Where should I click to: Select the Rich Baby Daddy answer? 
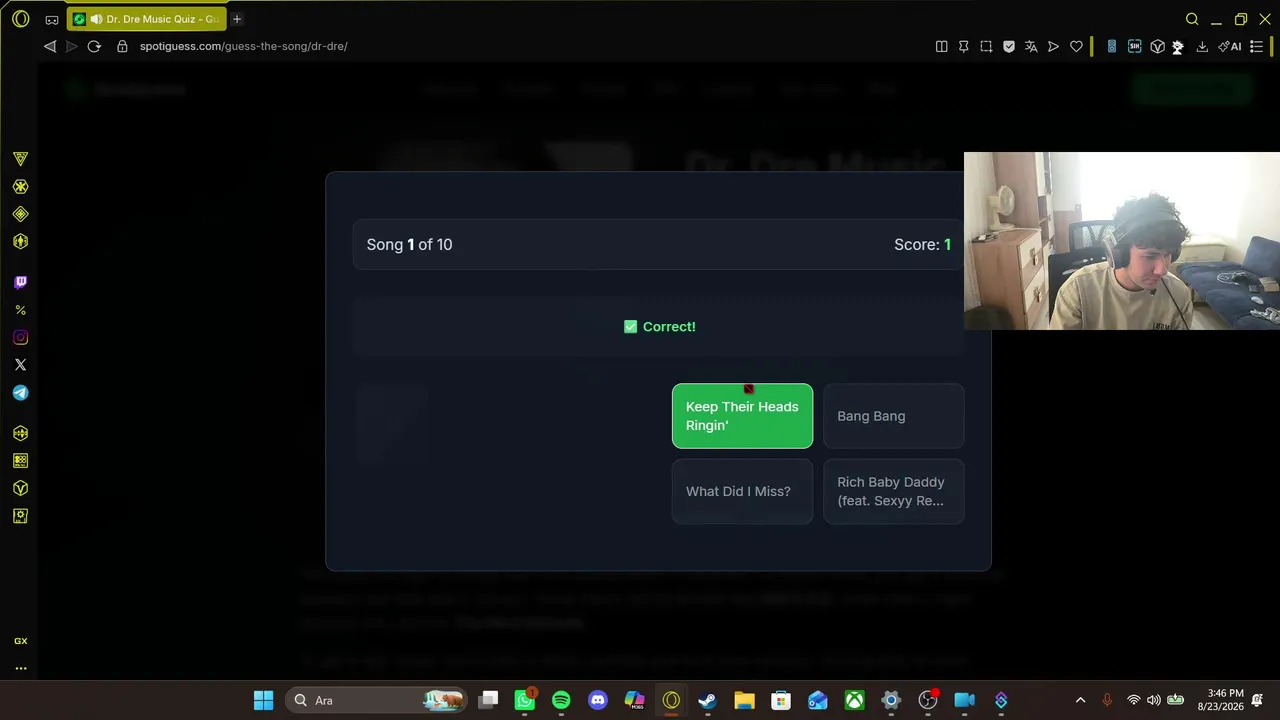(894, 491)
